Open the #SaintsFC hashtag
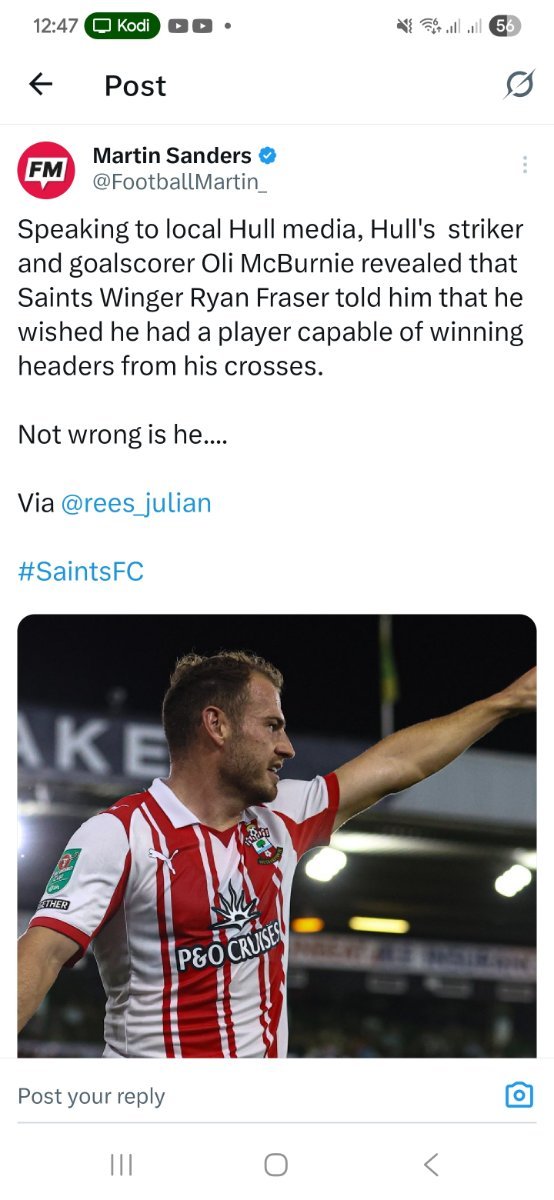This screenshot has width=554, height=1200. tap(81, 571)
